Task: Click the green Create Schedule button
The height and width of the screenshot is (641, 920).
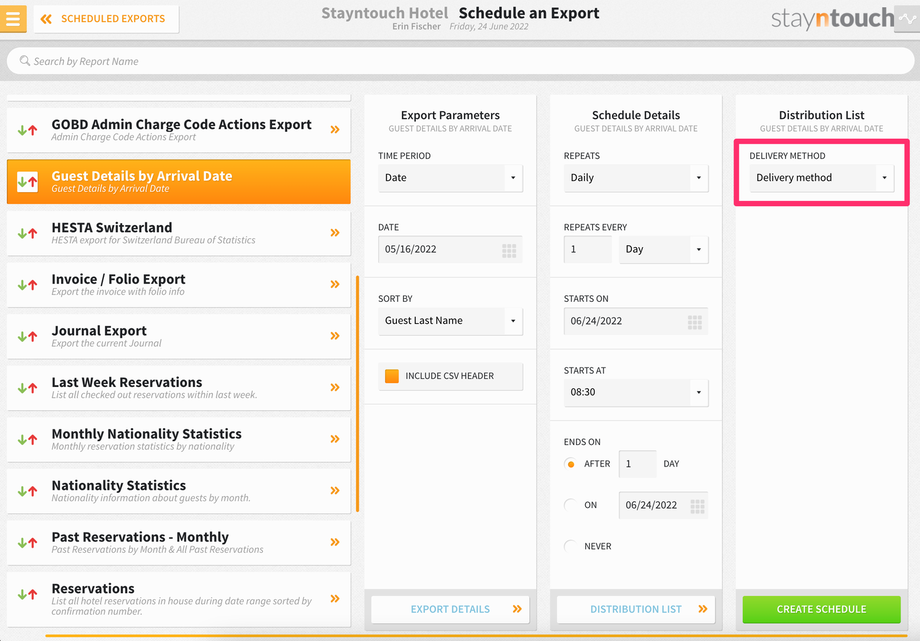Action: [x=821, y=609]
